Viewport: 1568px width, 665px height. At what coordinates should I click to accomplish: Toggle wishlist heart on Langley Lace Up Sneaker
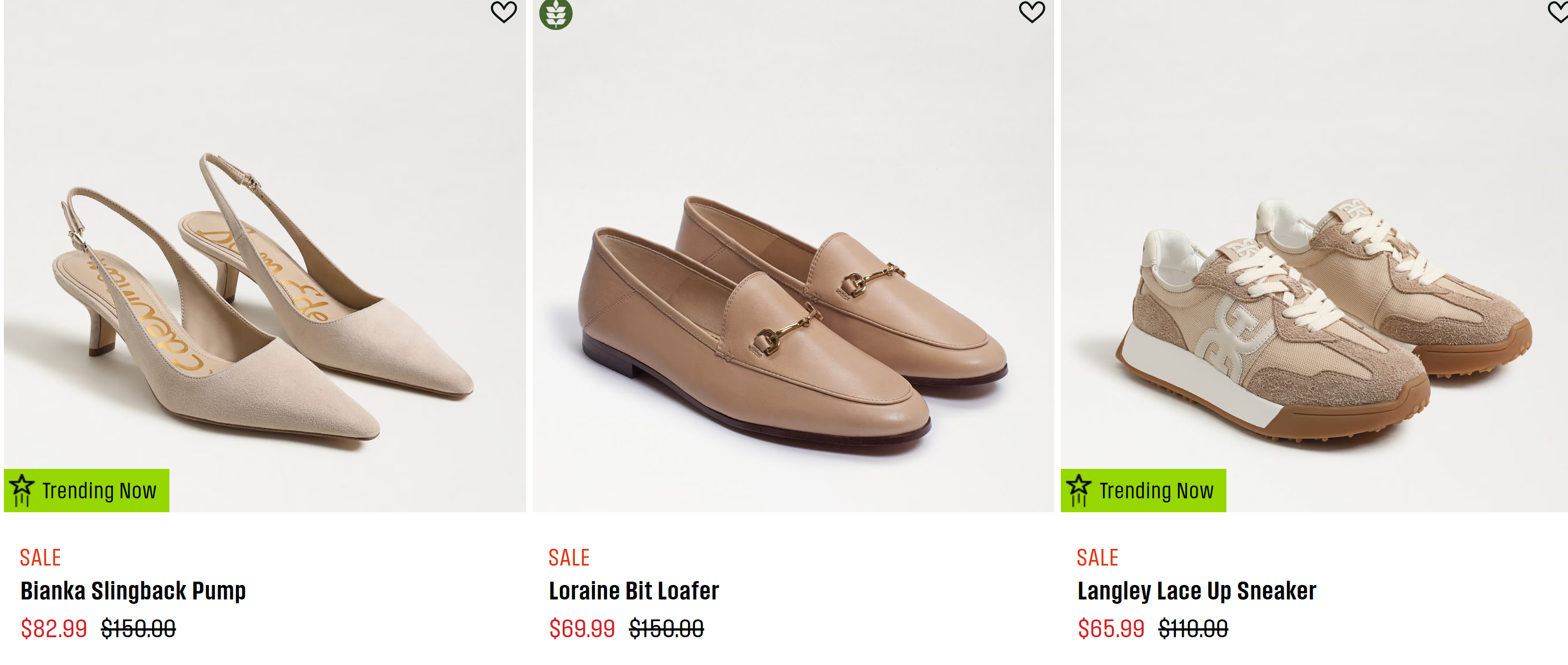pos(1559,11)
